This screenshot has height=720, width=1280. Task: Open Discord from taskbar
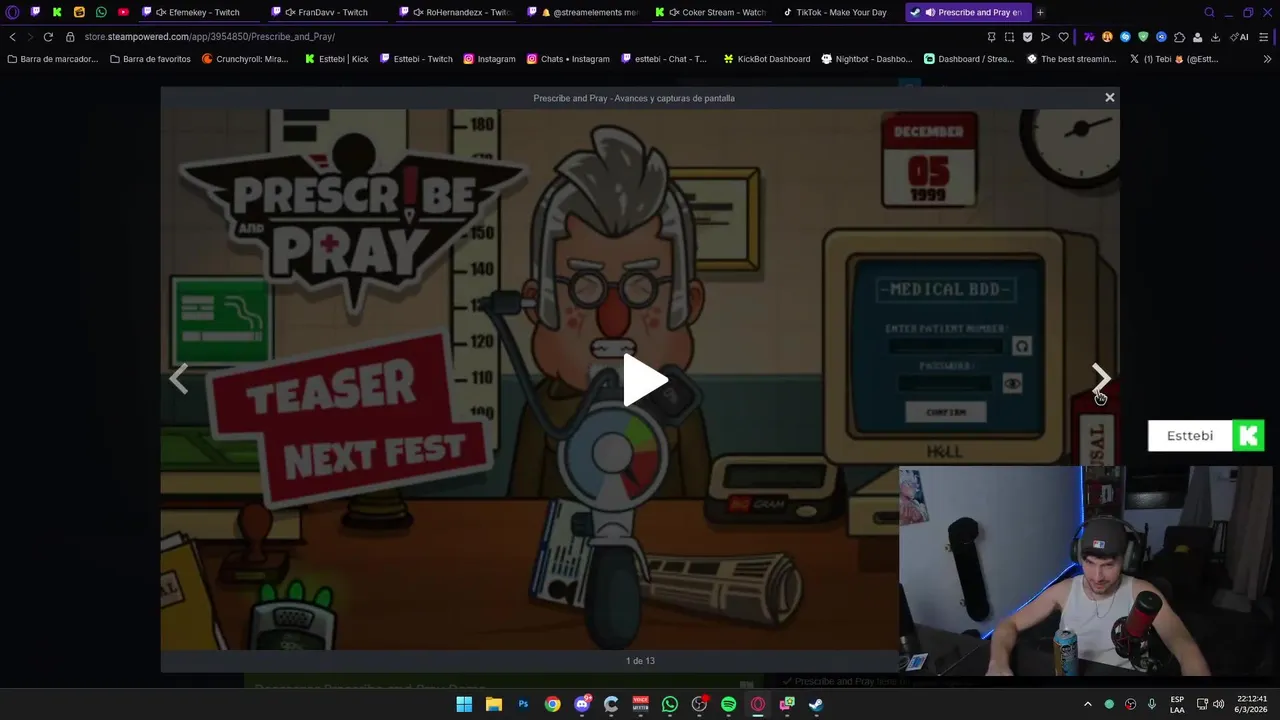582,704
